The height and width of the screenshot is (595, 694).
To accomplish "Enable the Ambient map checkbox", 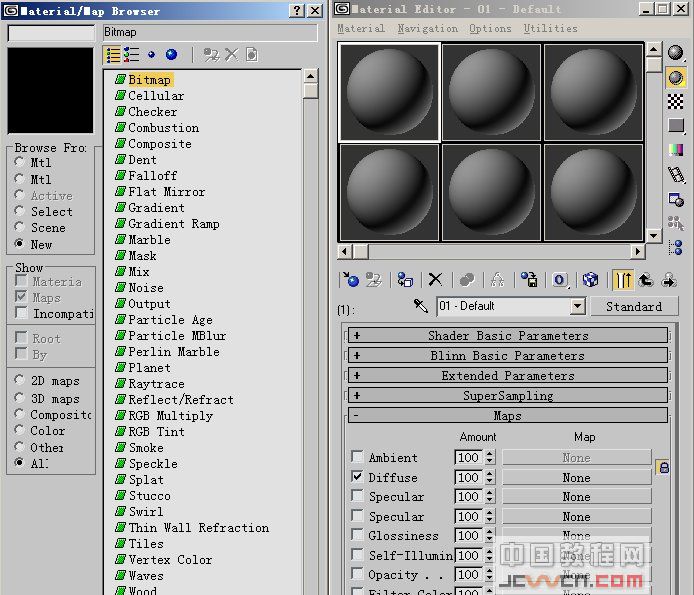I will click(357, 456).
